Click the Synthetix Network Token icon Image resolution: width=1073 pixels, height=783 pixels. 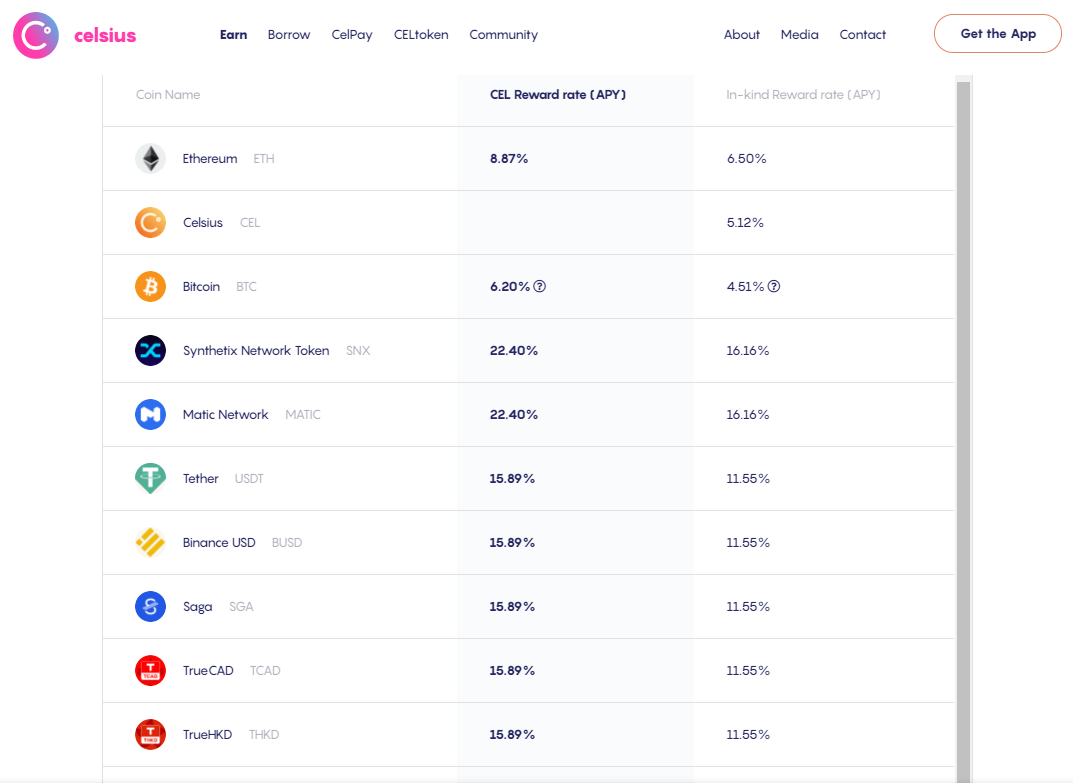click(151, 350)
